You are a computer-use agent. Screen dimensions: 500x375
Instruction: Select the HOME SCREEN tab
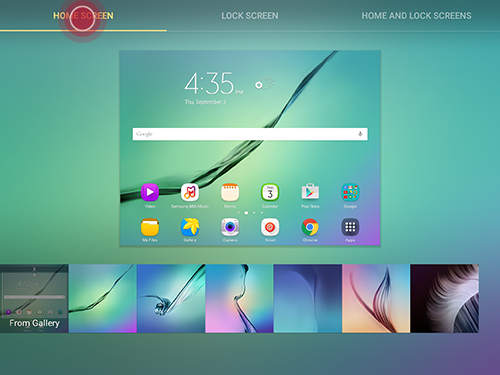coord(83,16)
